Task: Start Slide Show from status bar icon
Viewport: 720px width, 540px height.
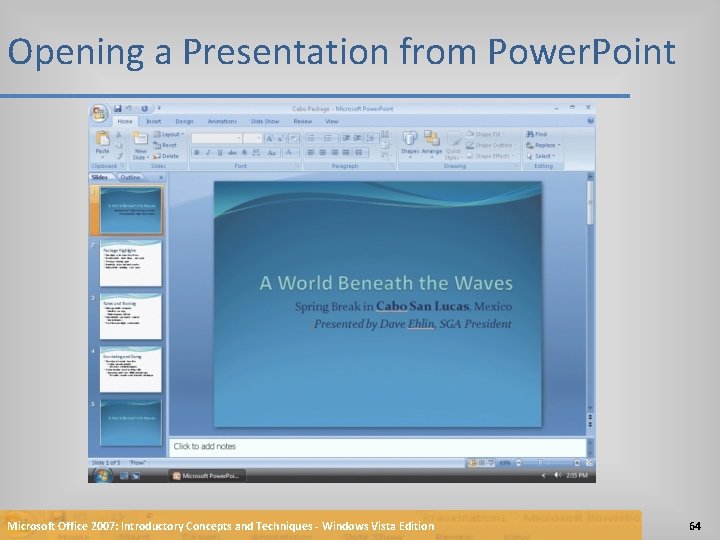Action: [491, 463]
